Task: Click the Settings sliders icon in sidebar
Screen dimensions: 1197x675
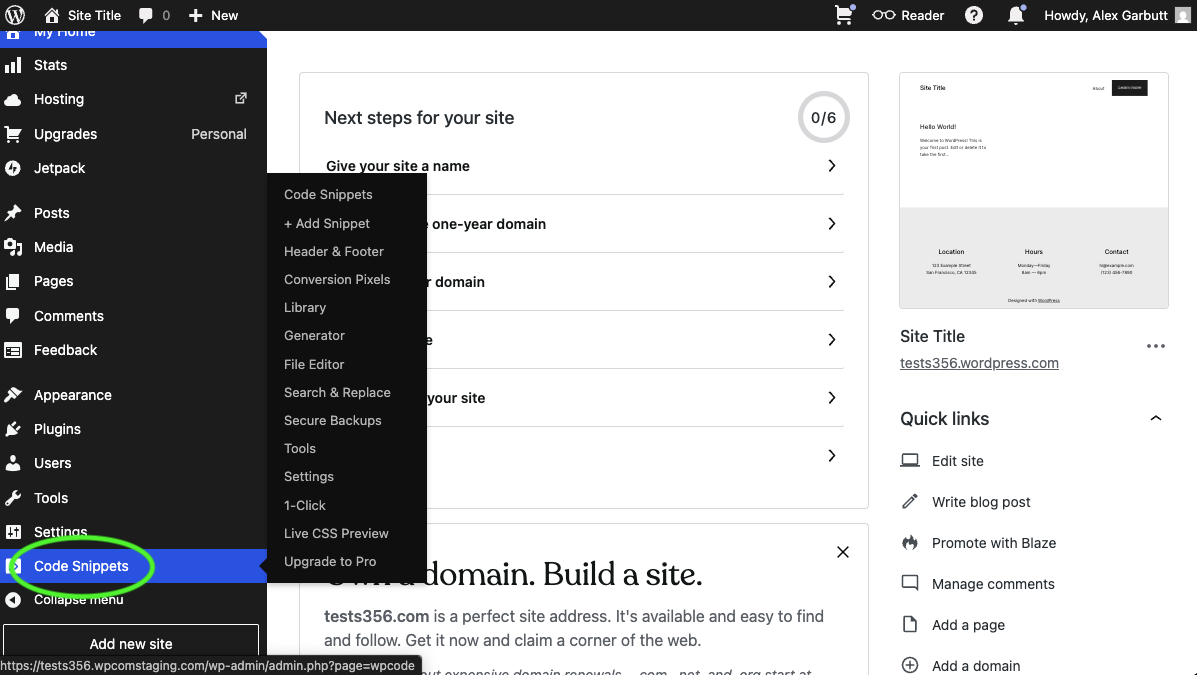Action: 13,531
